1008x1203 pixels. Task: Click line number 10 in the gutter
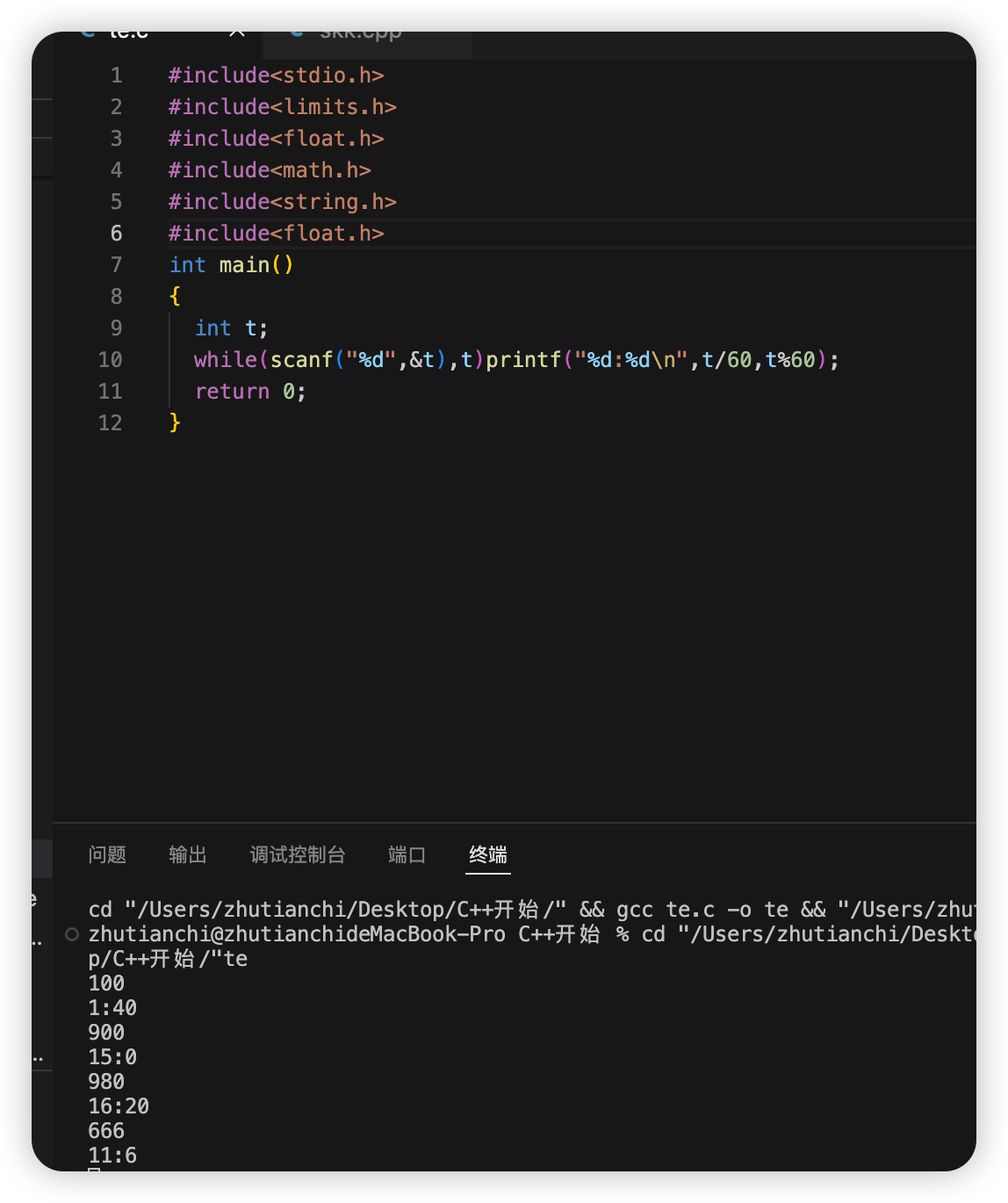click(111, 360)
